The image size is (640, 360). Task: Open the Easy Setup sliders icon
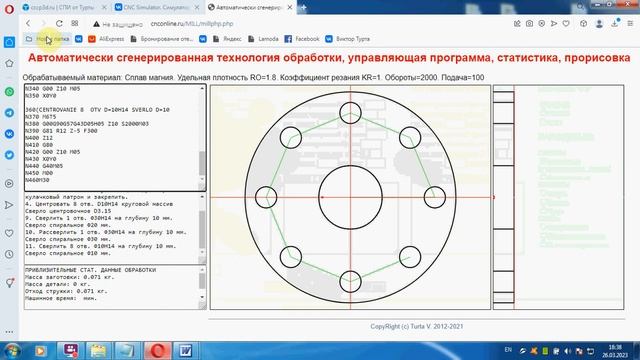pos(630,24)
